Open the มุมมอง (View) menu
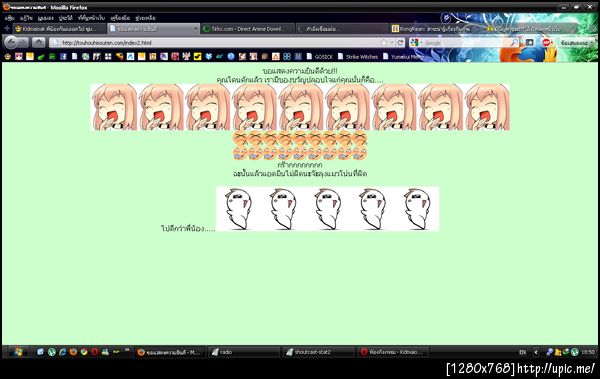600x379 pixels. click(46, 18)
